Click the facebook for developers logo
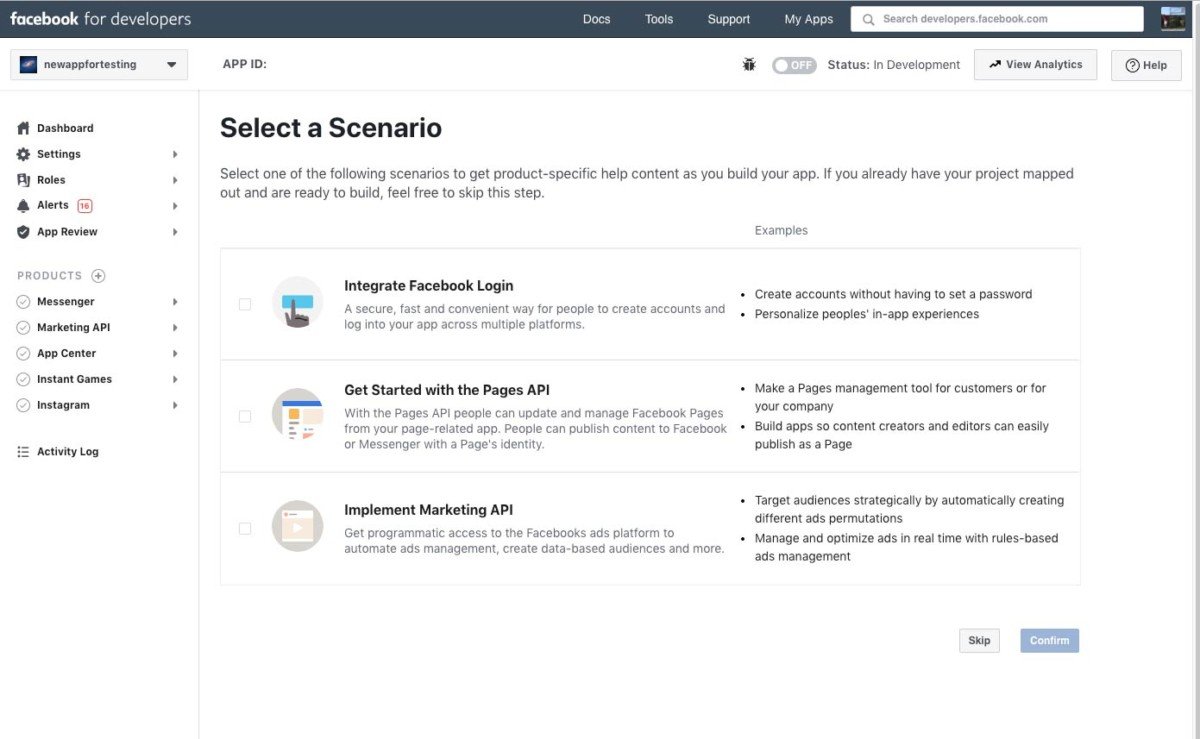 pyautogui.click(x=100, y=19)
